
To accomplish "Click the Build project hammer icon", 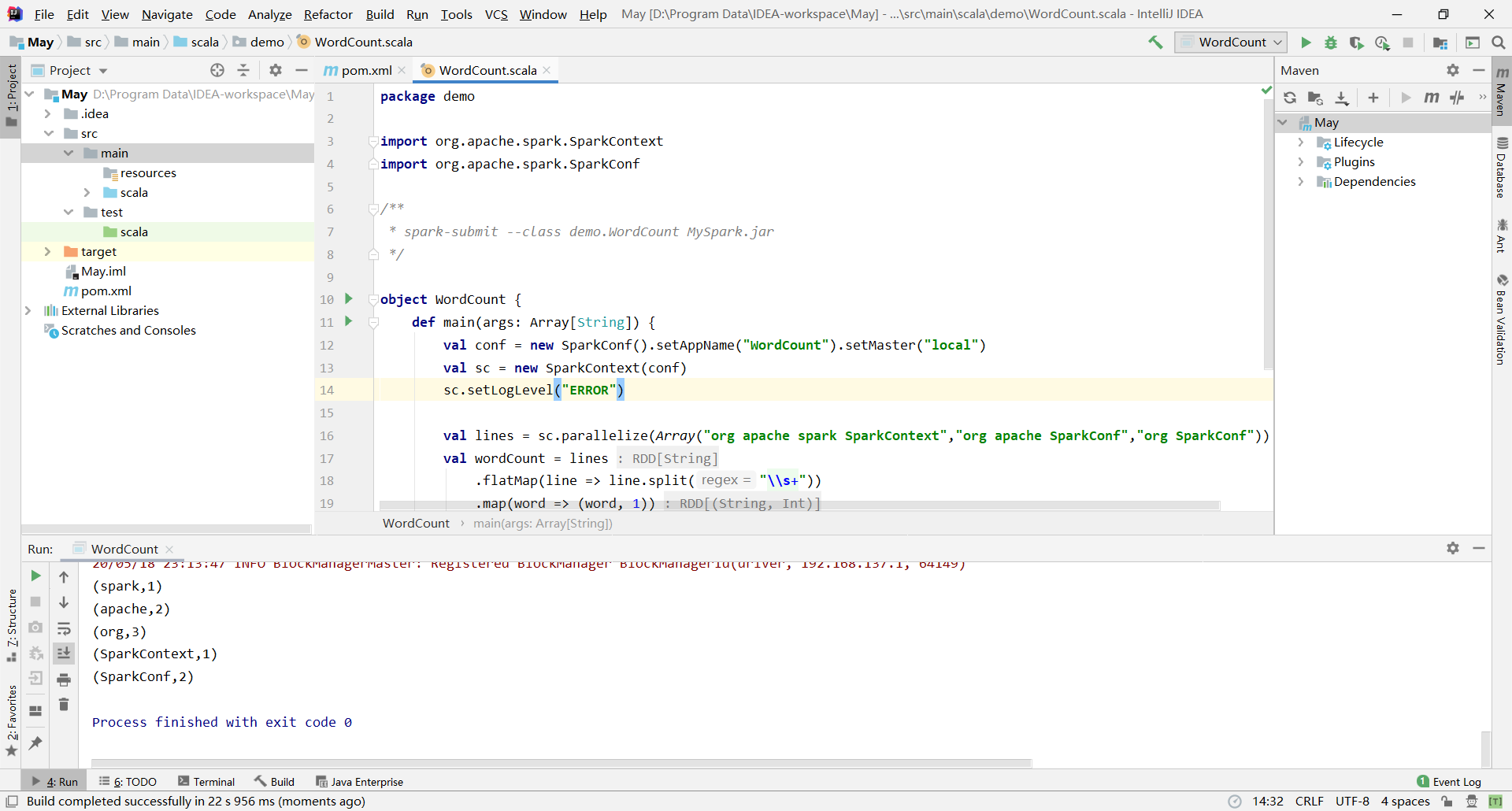I will (1155, 43).
